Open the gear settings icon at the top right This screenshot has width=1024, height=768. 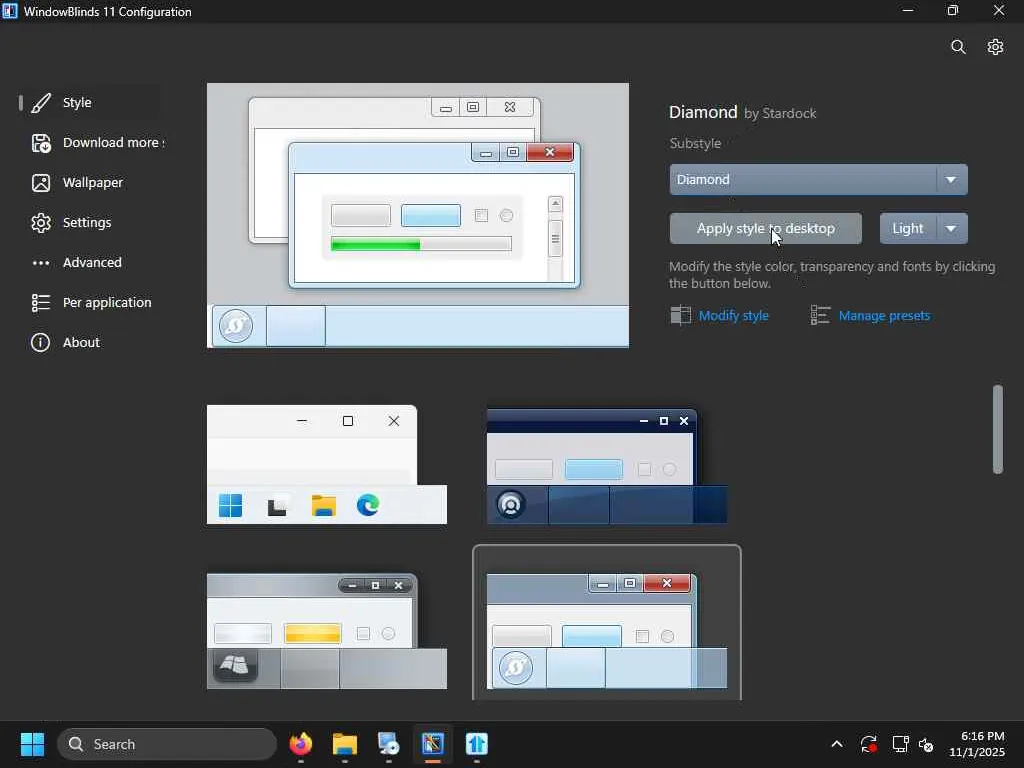click(x=995, y=47)
